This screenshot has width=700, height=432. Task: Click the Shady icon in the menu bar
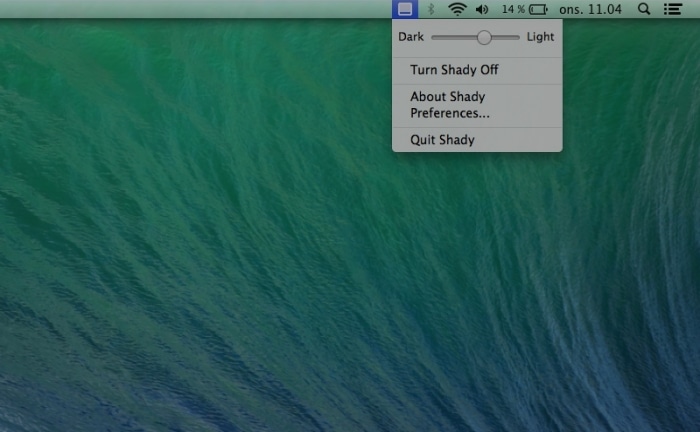403,9
